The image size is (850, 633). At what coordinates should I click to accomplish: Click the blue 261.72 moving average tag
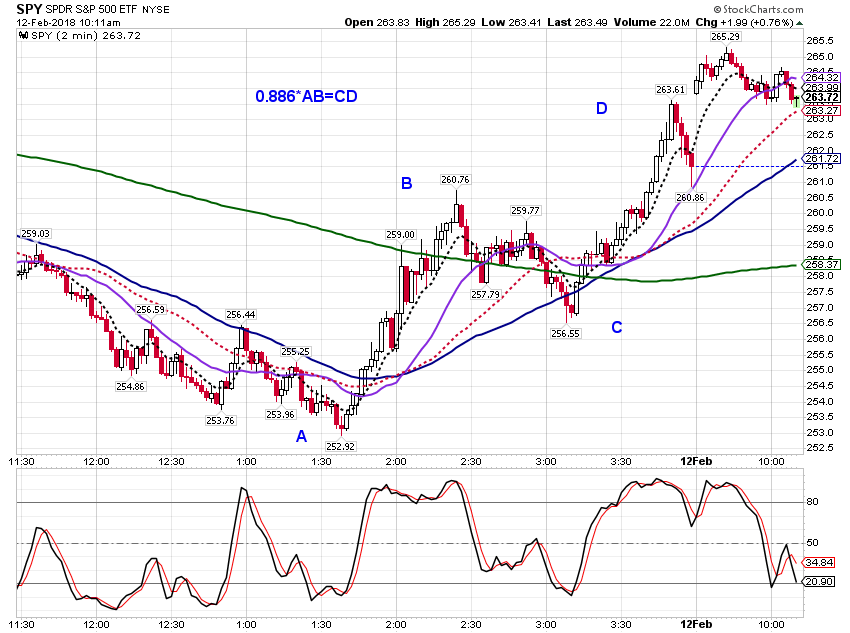[x=822, y=159]
